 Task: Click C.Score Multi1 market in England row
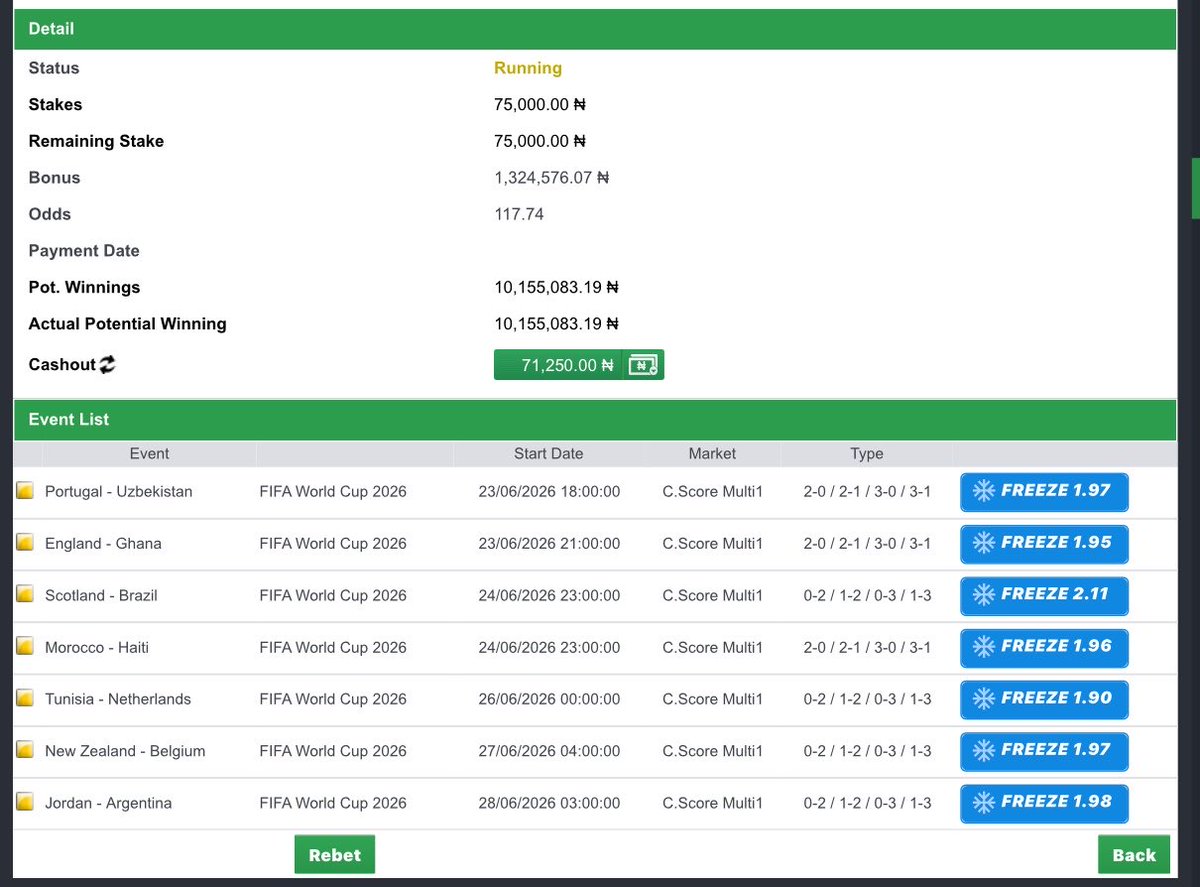(x=713, y=543)
